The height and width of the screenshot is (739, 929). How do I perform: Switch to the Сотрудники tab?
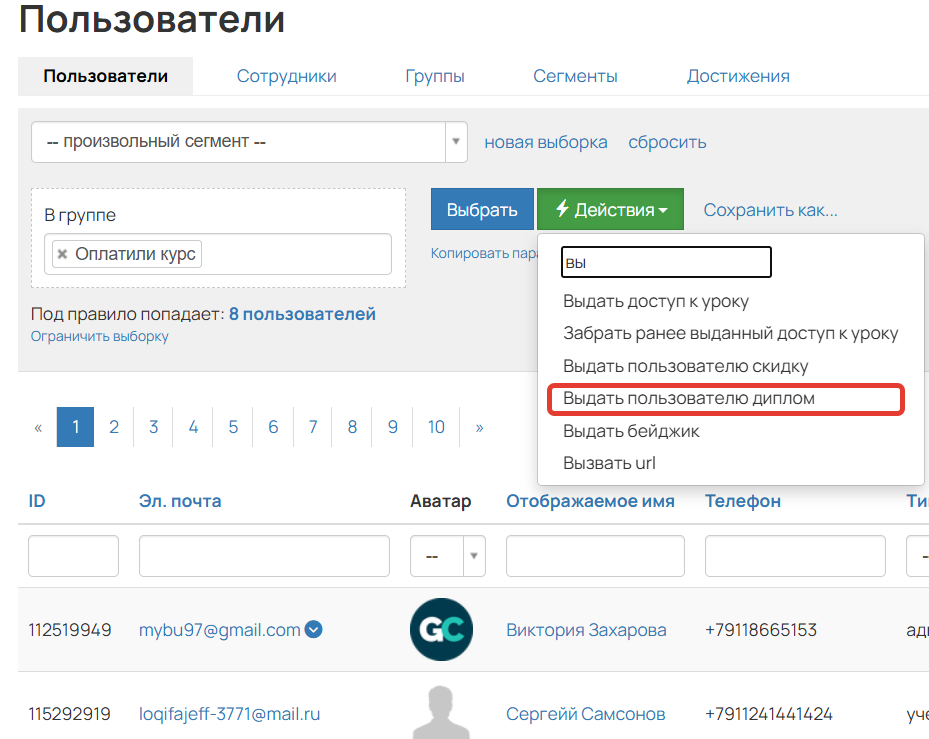tap(287, 76)
